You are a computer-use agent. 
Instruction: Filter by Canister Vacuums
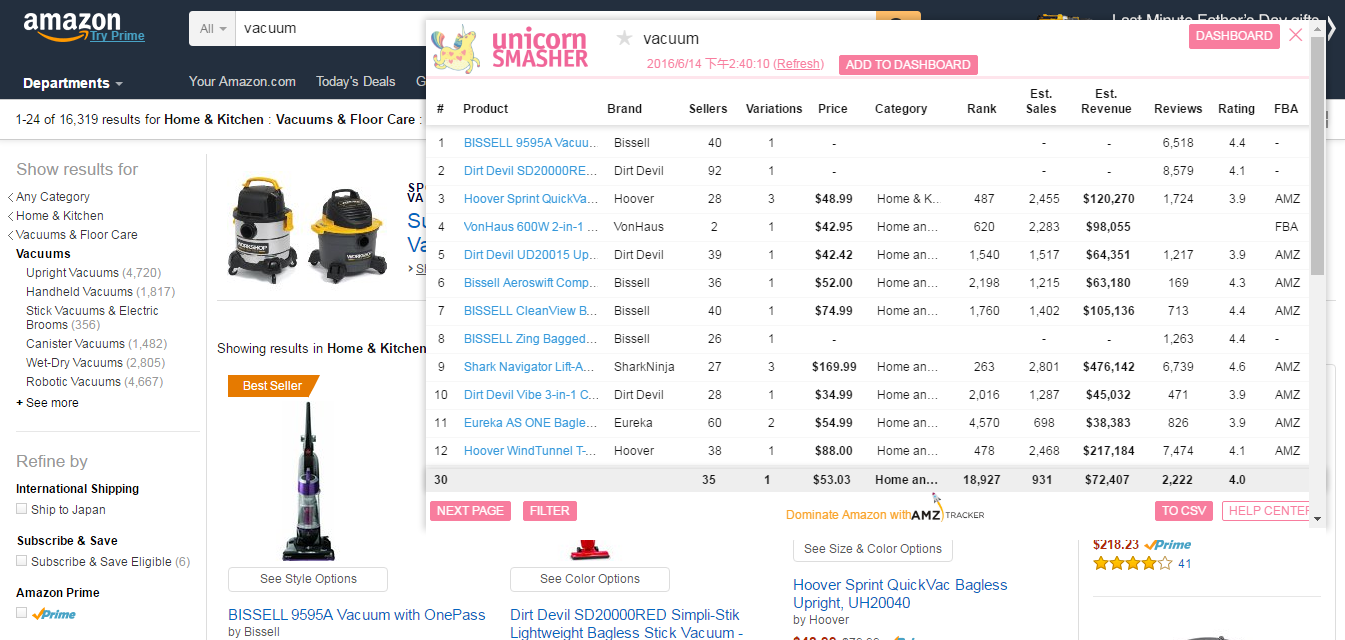(76, 344)
